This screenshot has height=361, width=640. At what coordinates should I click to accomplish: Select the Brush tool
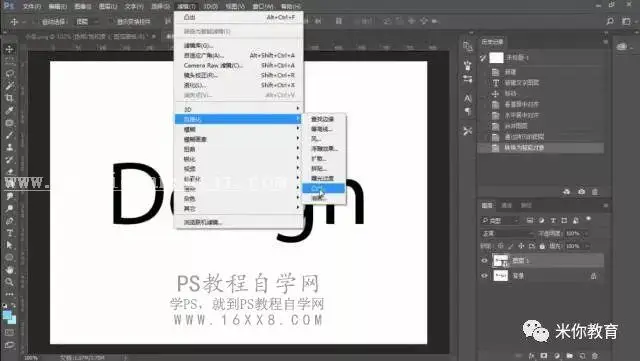tap(9, 135)
